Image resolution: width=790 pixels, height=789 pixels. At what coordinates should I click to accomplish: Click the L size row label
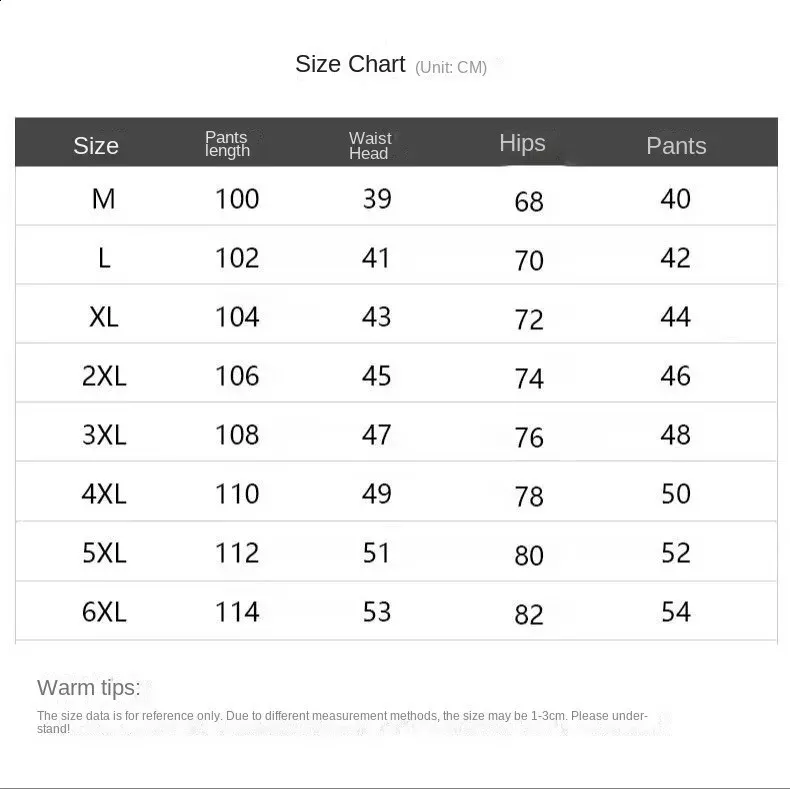click(x=104, y=258)
